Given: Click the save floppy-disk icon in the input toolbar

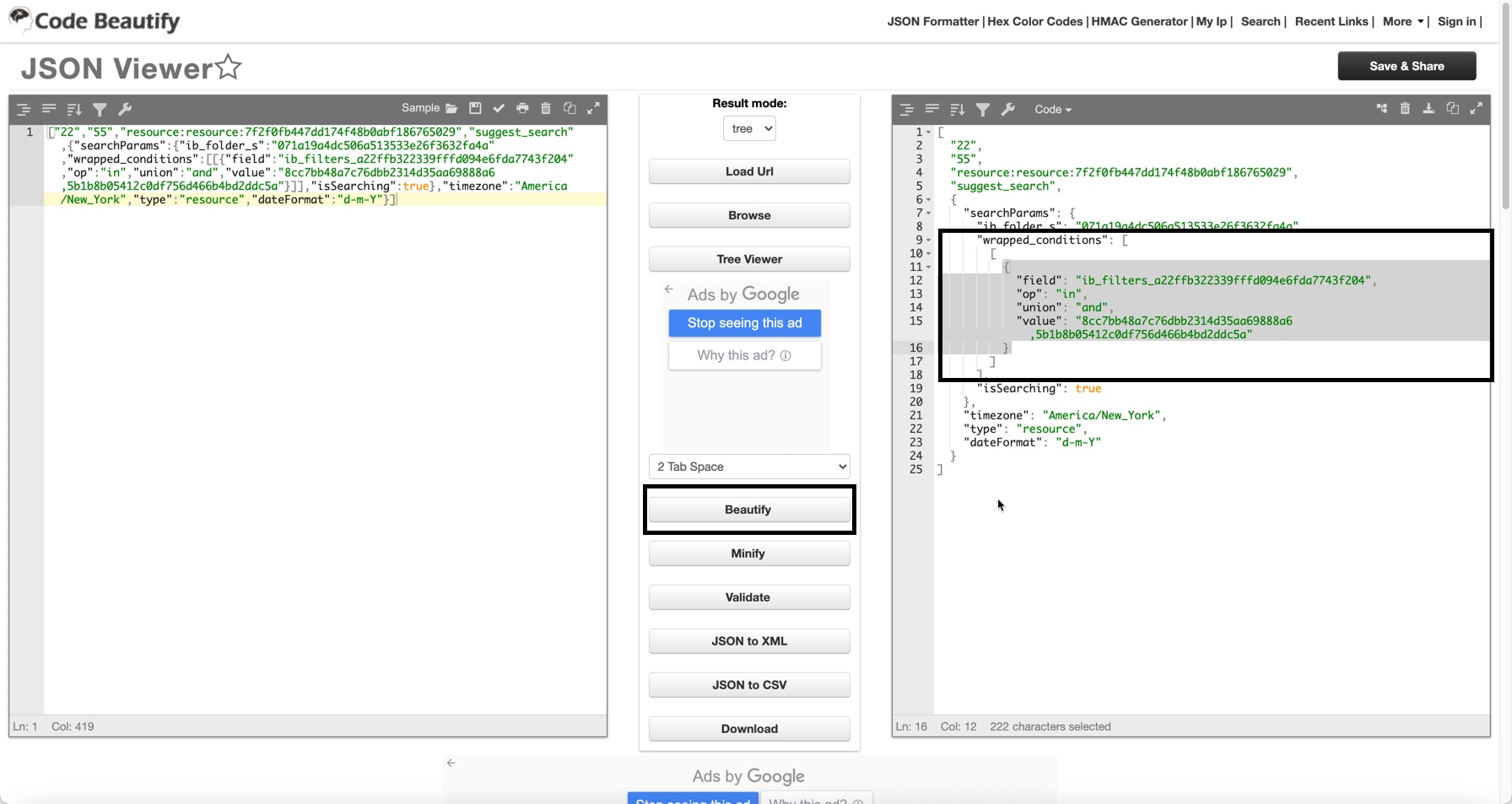Looking at the screenshot, I should [475, 108].
